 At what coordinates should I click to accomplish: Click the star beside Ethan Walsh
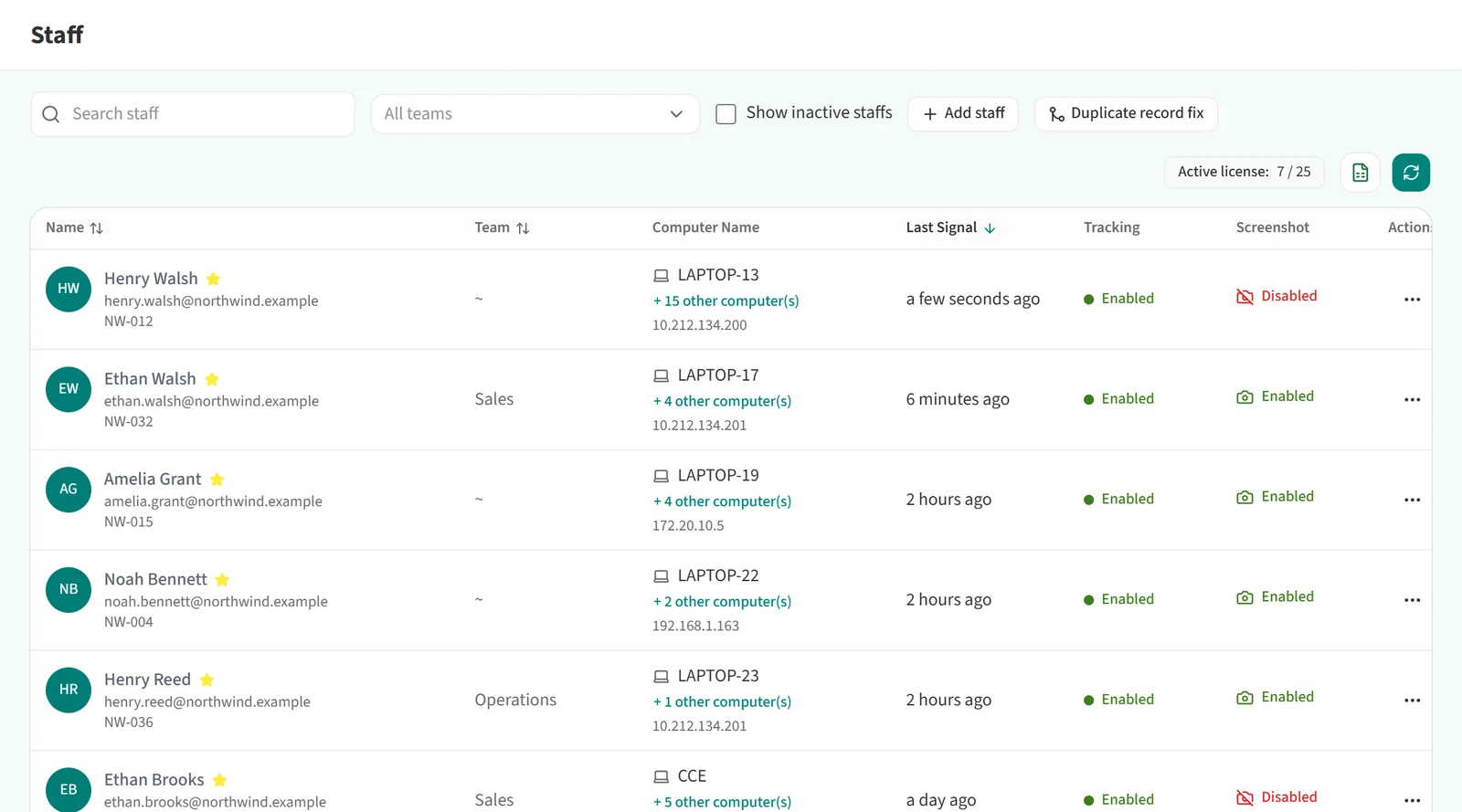tap(212, 379)
